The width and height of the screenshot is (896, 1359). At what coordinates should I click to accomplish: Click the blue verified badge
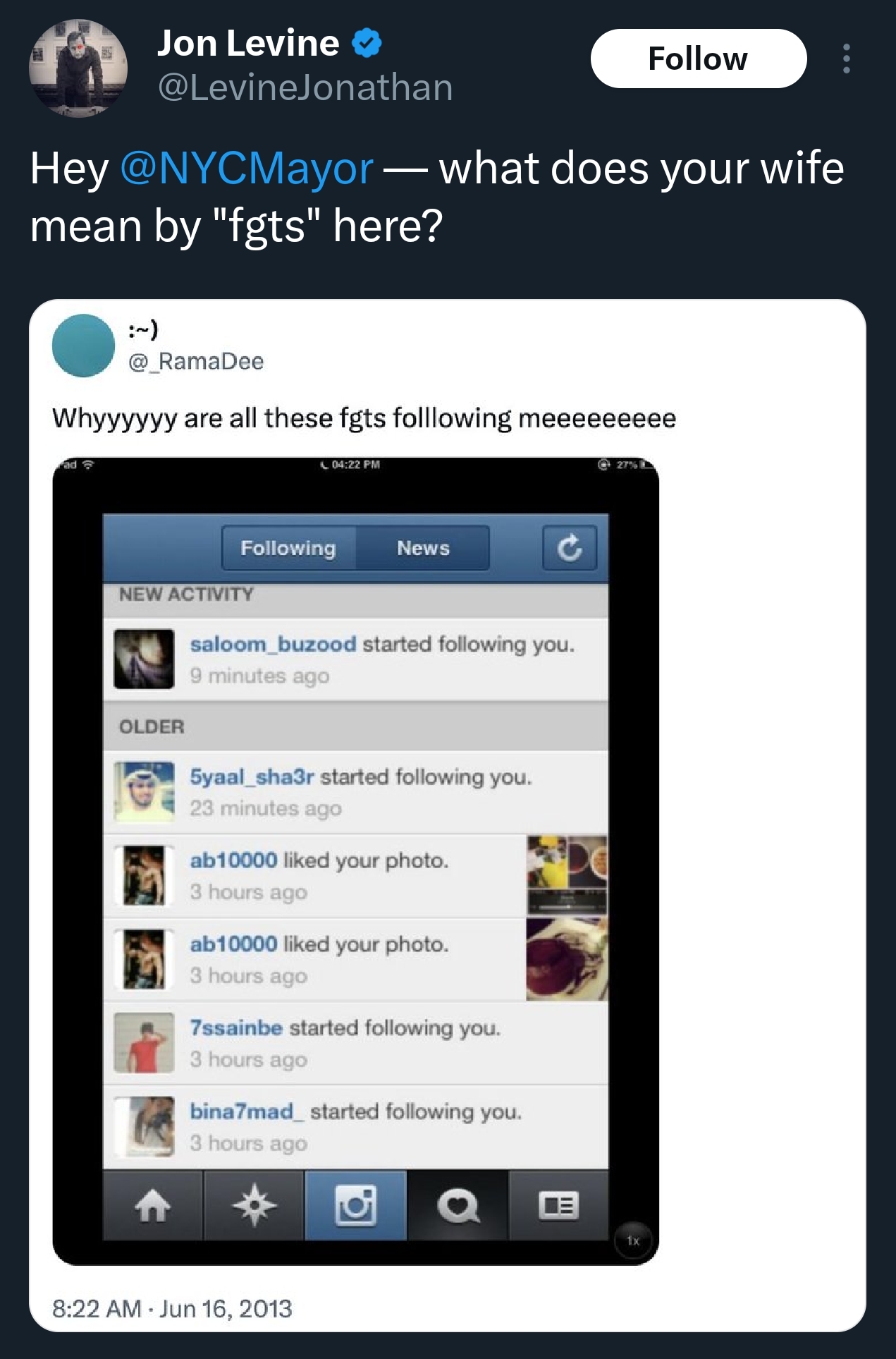pos(367,44)
